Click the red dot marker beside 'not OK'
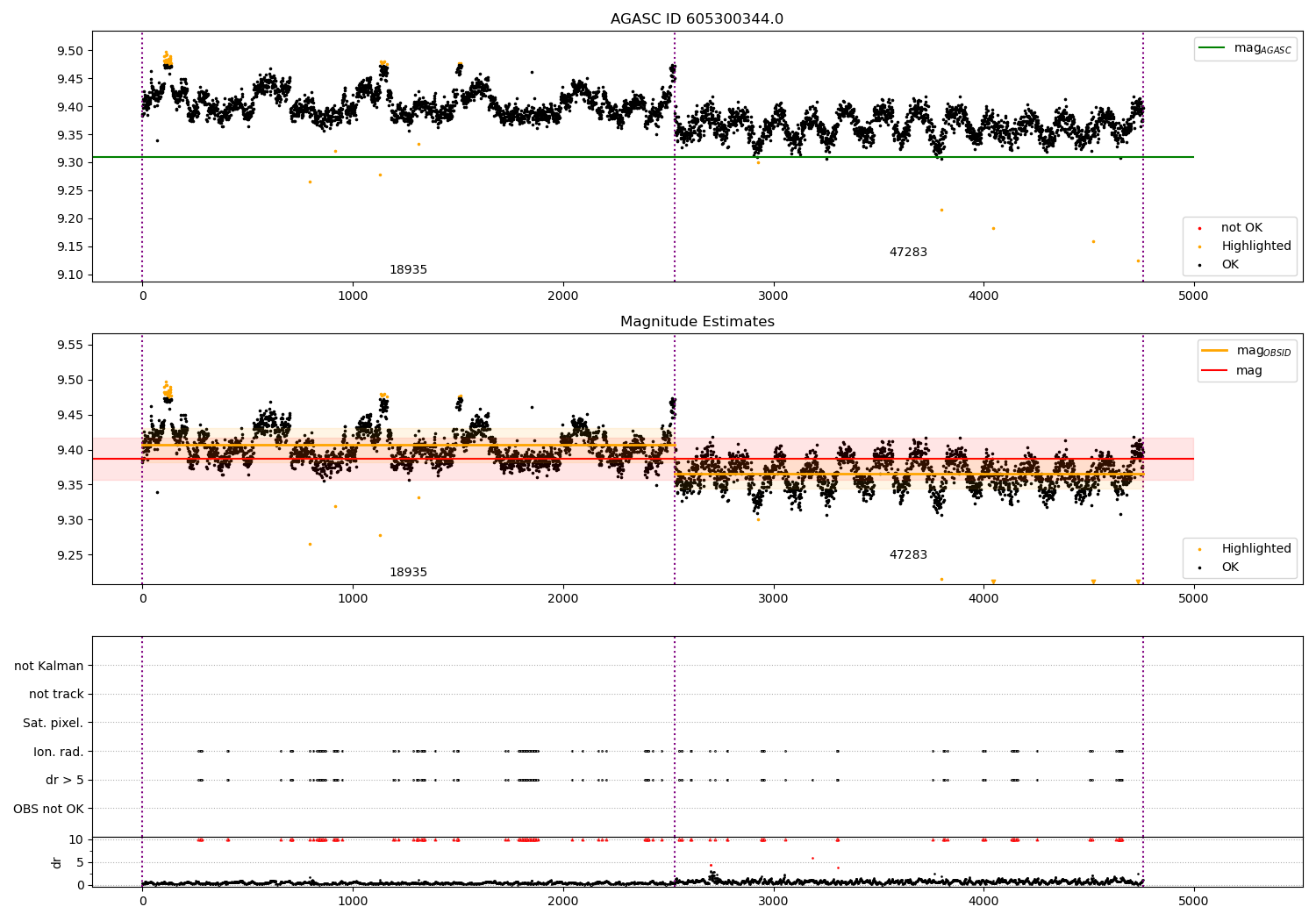 point(1199,228)
